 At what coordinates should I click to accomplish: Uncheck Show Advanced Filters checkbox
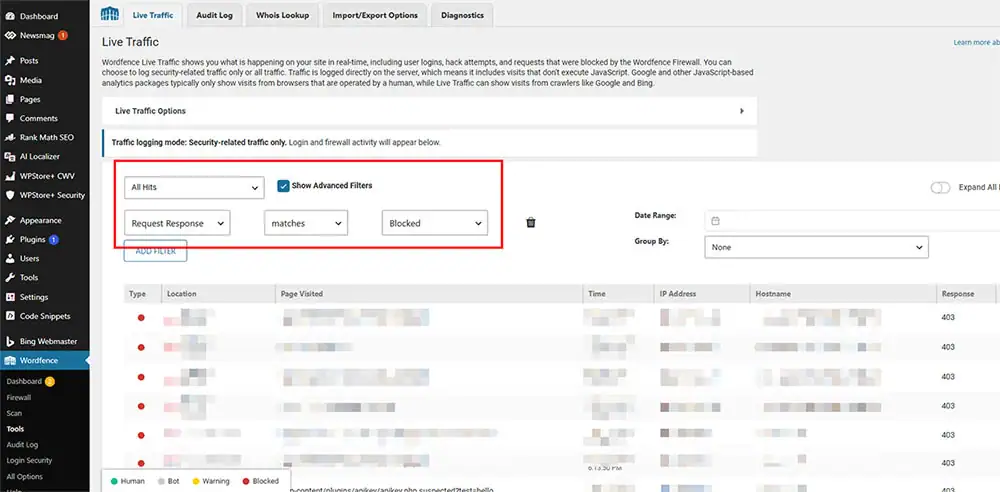pos(283,186)
